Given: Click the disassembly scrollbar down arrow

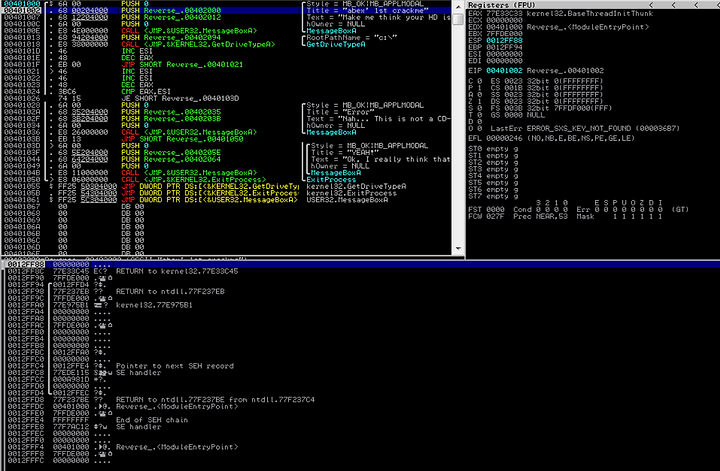Looking at the screenshot, I should point(458,248).
